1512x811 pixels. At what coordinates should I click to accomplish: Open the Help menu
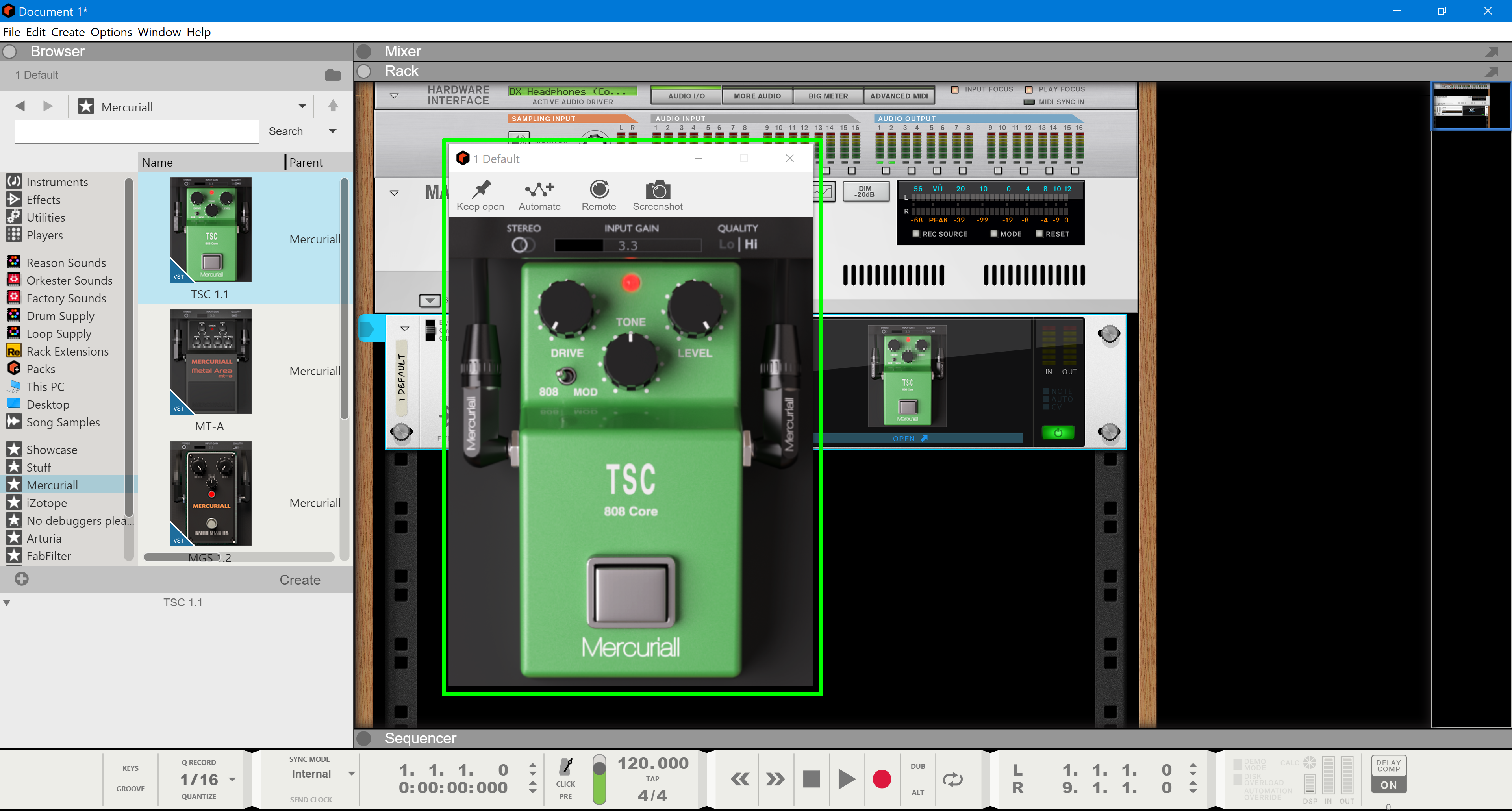(198, 31)
